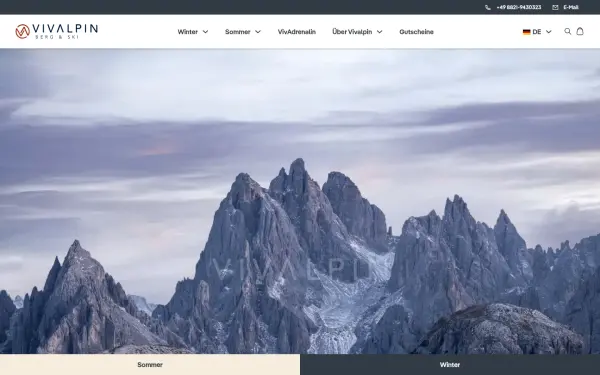This screenshot has height=375, width=600.
Task: Click the mountain hero banner image
Action: (x=300, y=201)
